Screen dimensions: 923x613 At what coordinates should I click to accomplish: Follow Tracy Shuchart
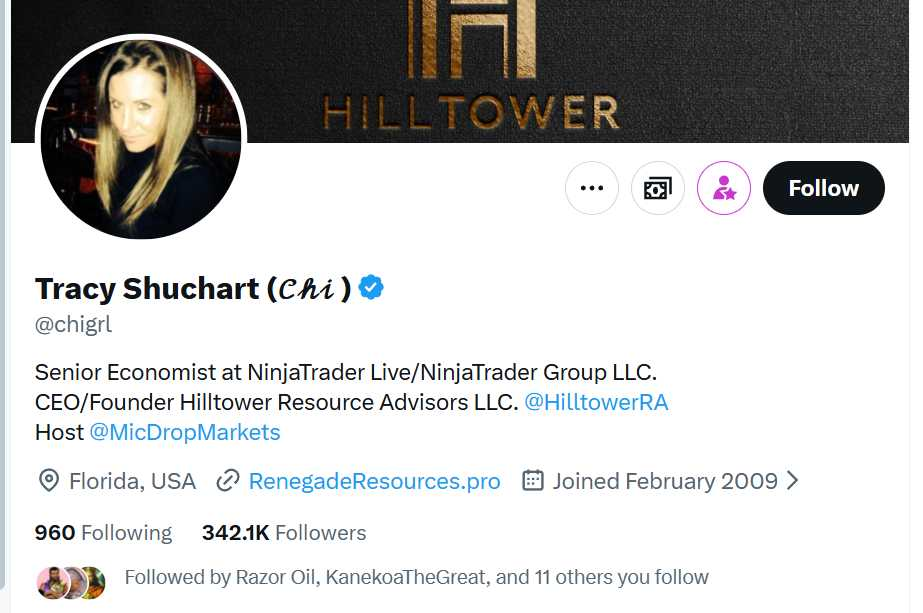(x=823, y=188)
